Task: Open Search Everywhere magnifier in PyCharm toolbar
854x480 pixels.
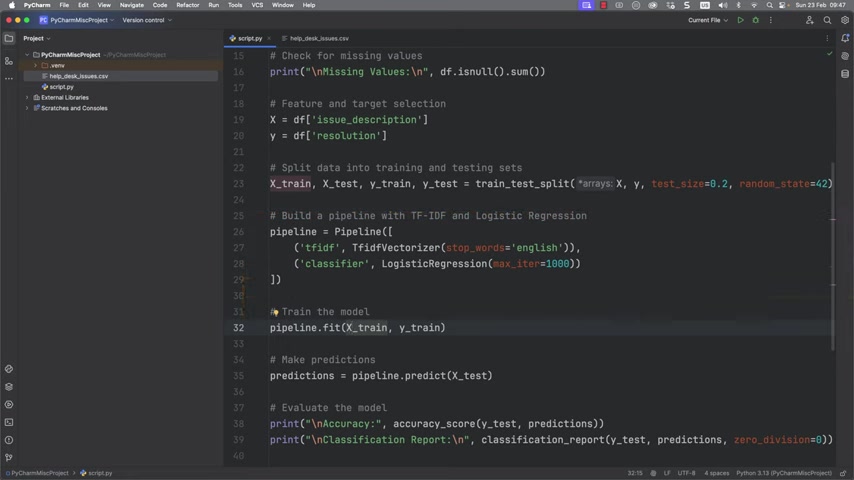Action: (x=827, y=20)
